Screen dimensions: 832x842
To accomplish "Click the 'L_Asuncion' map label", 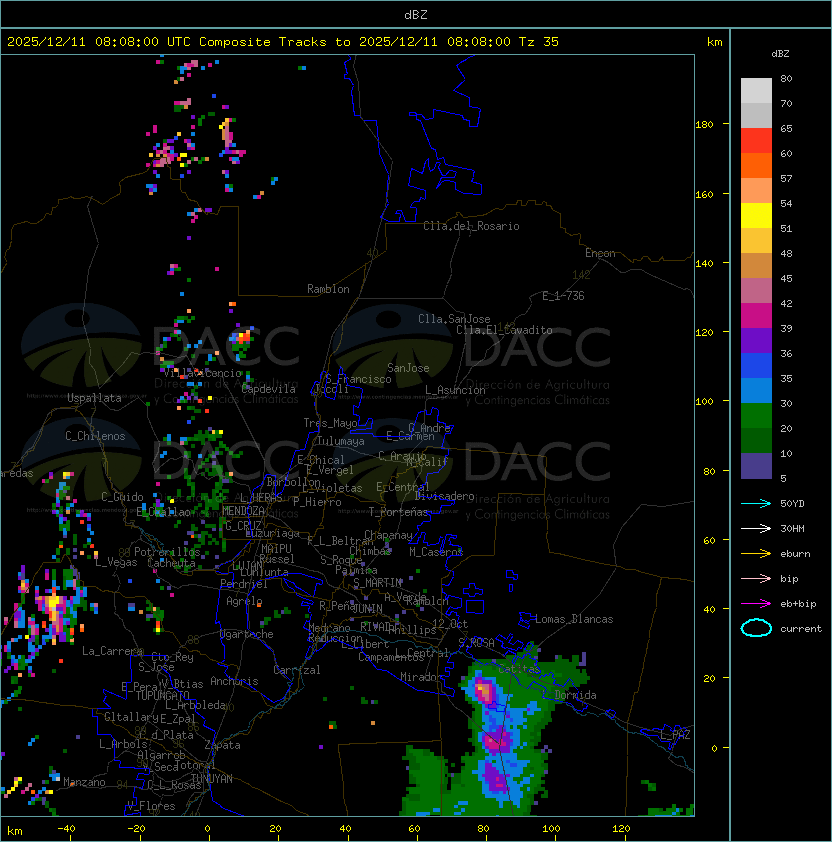I will point(455,390).
